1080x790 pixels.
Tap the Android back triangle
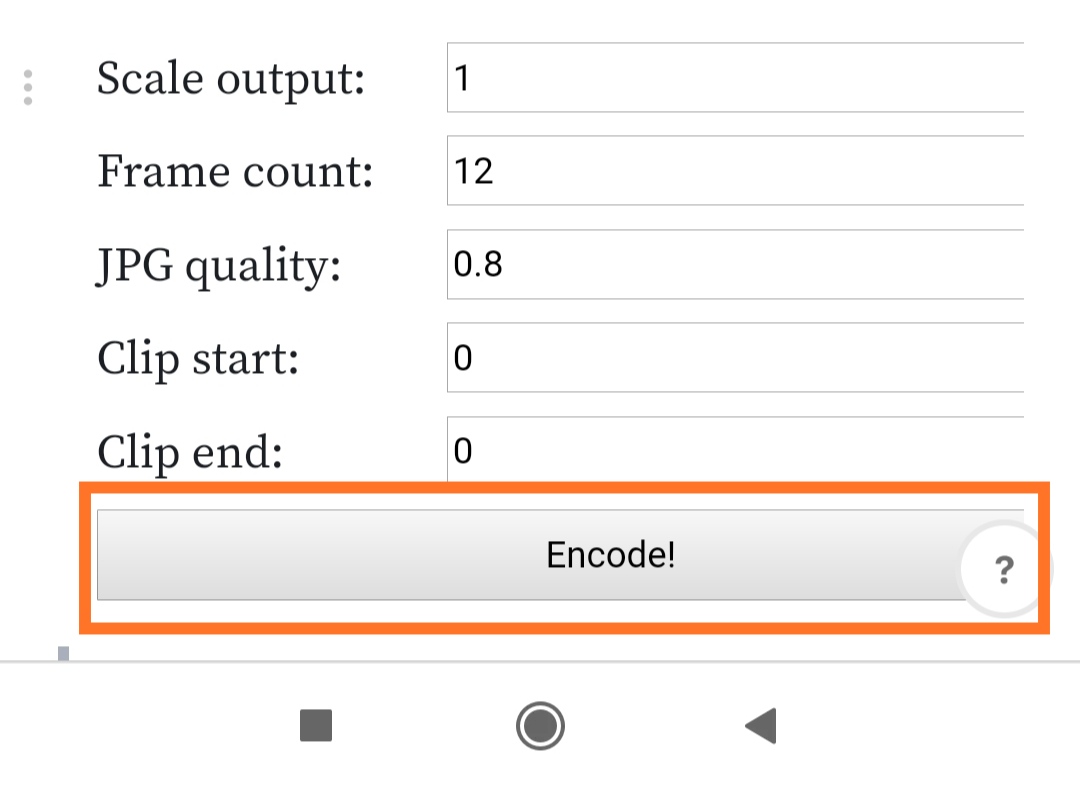[x=761, y=726]
